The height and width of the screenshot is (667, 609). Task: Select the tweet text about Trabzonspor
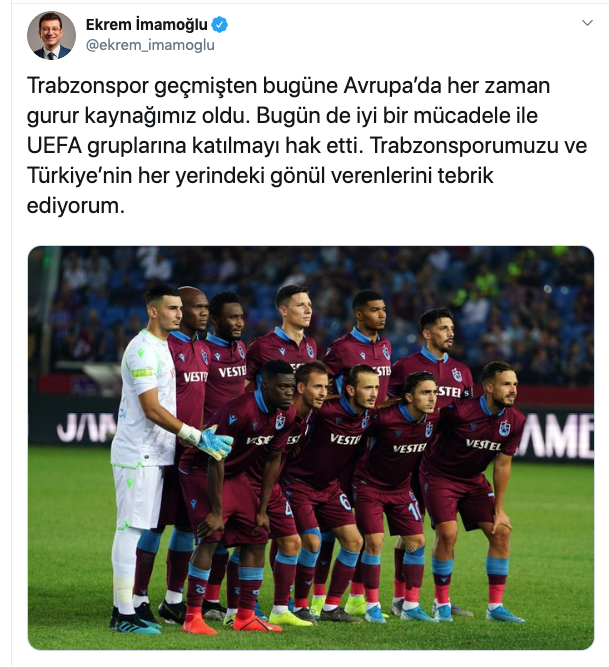click(307, 145)
